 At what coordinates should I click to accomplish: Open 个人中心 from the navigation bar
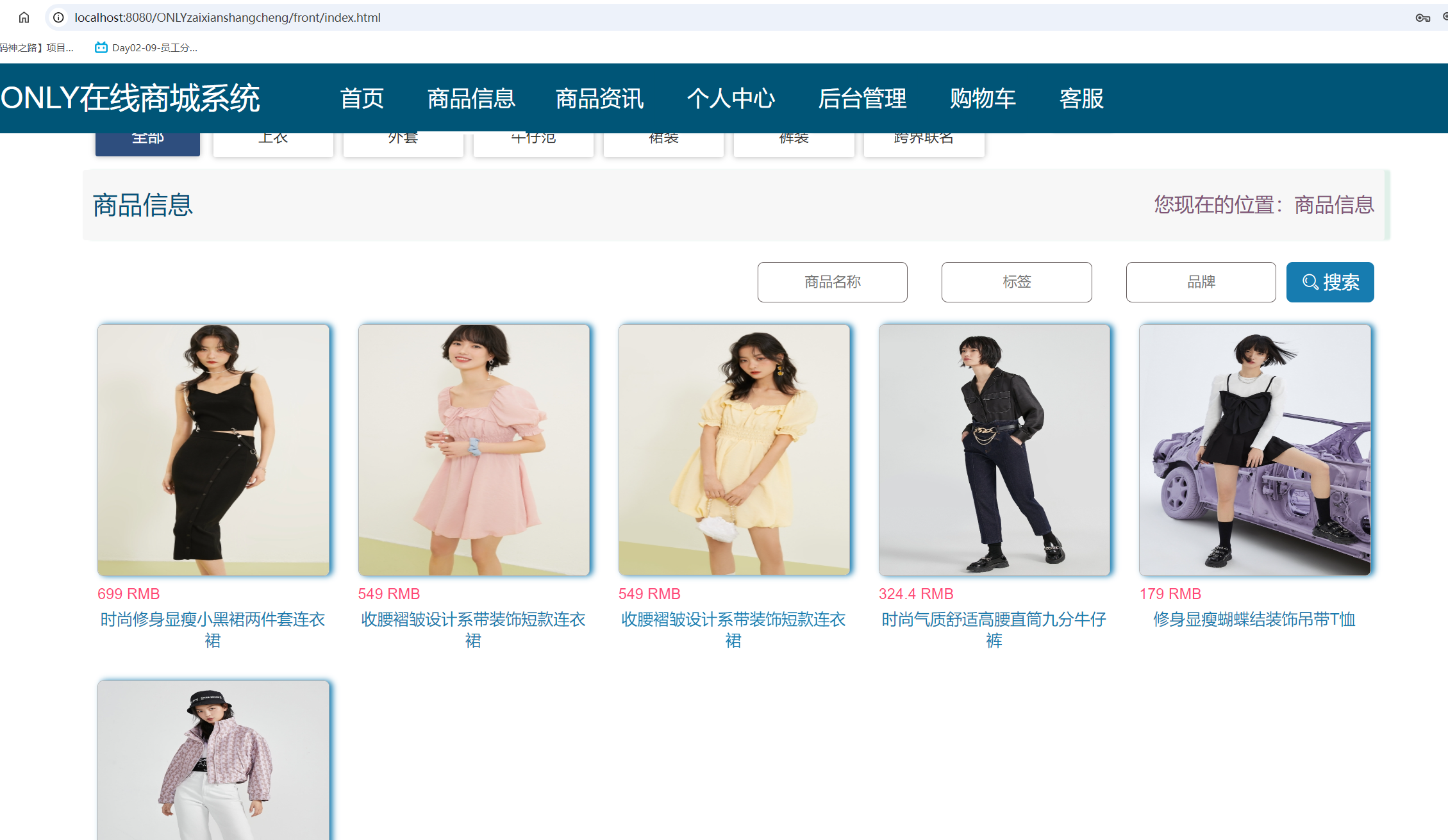coord(731,99)
